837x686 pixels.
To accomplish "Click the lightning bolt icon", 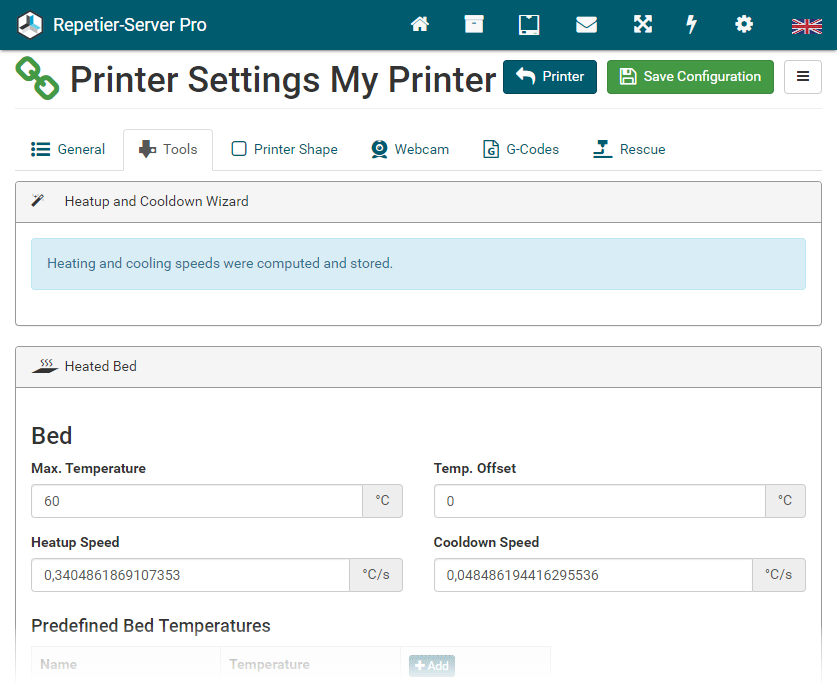I will (x=691, y=25).
